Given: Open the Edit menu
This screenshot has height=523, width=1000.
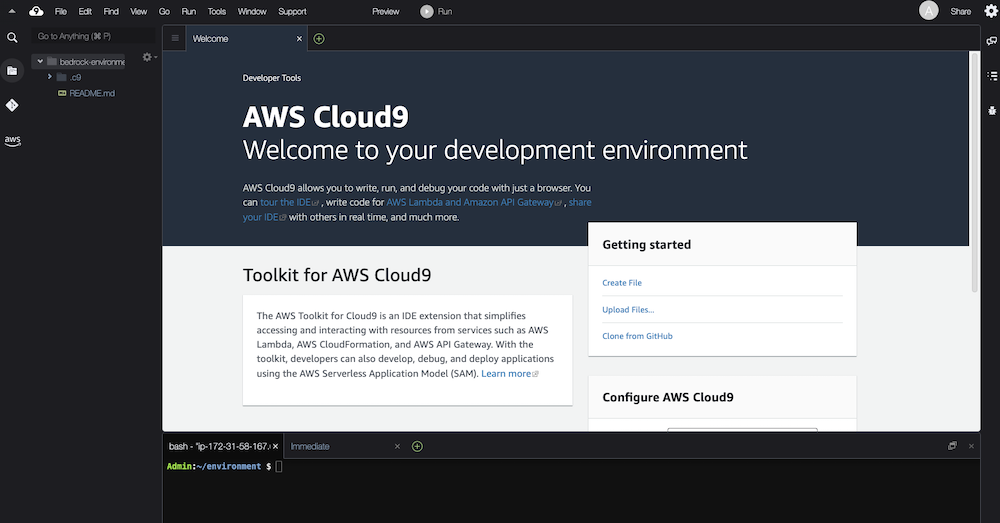Looking at the screenshot, I should coord(85,11).
